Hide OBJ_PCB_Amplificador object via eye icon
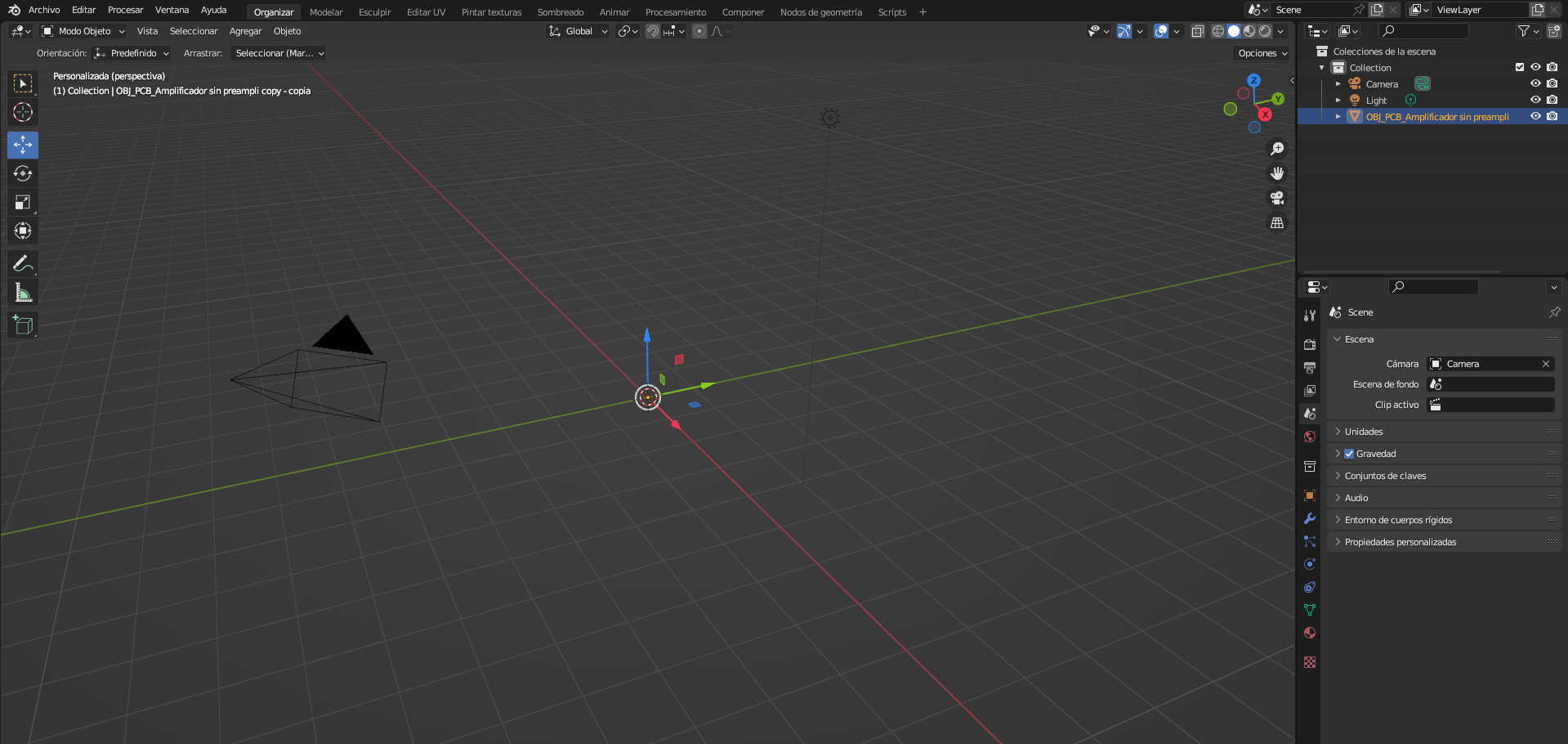1568x744 pixels. coord(1535,116)
